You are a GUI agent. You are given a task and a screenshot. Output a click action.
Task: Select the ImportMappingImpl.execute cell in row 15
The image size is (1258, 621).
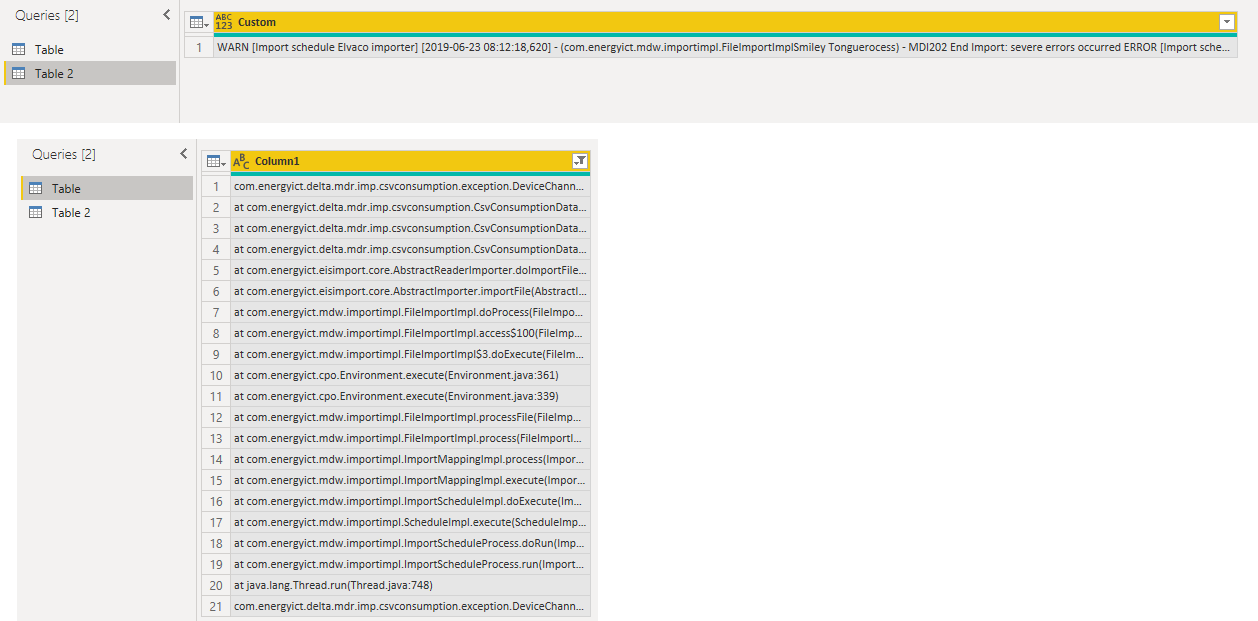pyautogui.click(x=410, y=480)
